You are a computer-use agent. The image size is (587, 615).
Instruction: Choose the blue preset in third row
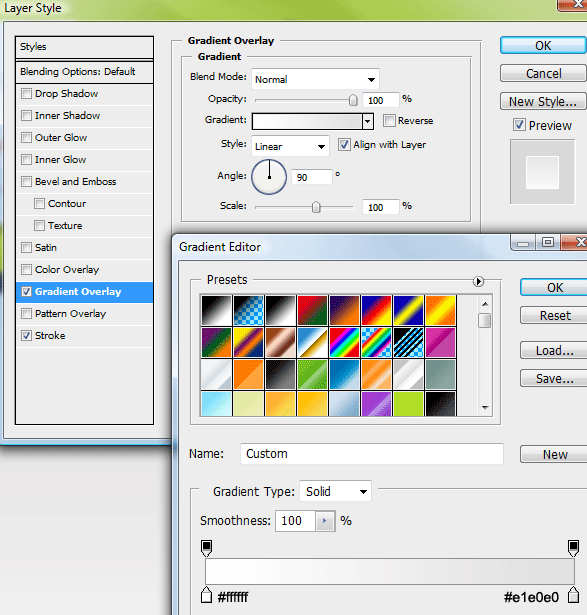pyautogui.click(x=344, y=375)
